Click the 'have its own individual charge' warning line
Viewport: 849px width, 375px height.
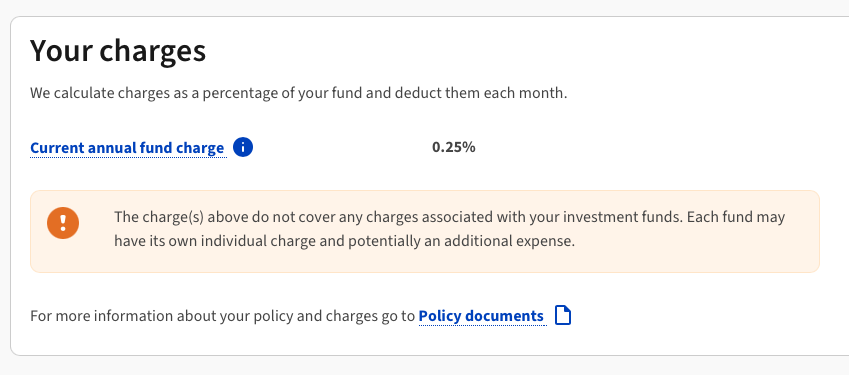(344, 241)
